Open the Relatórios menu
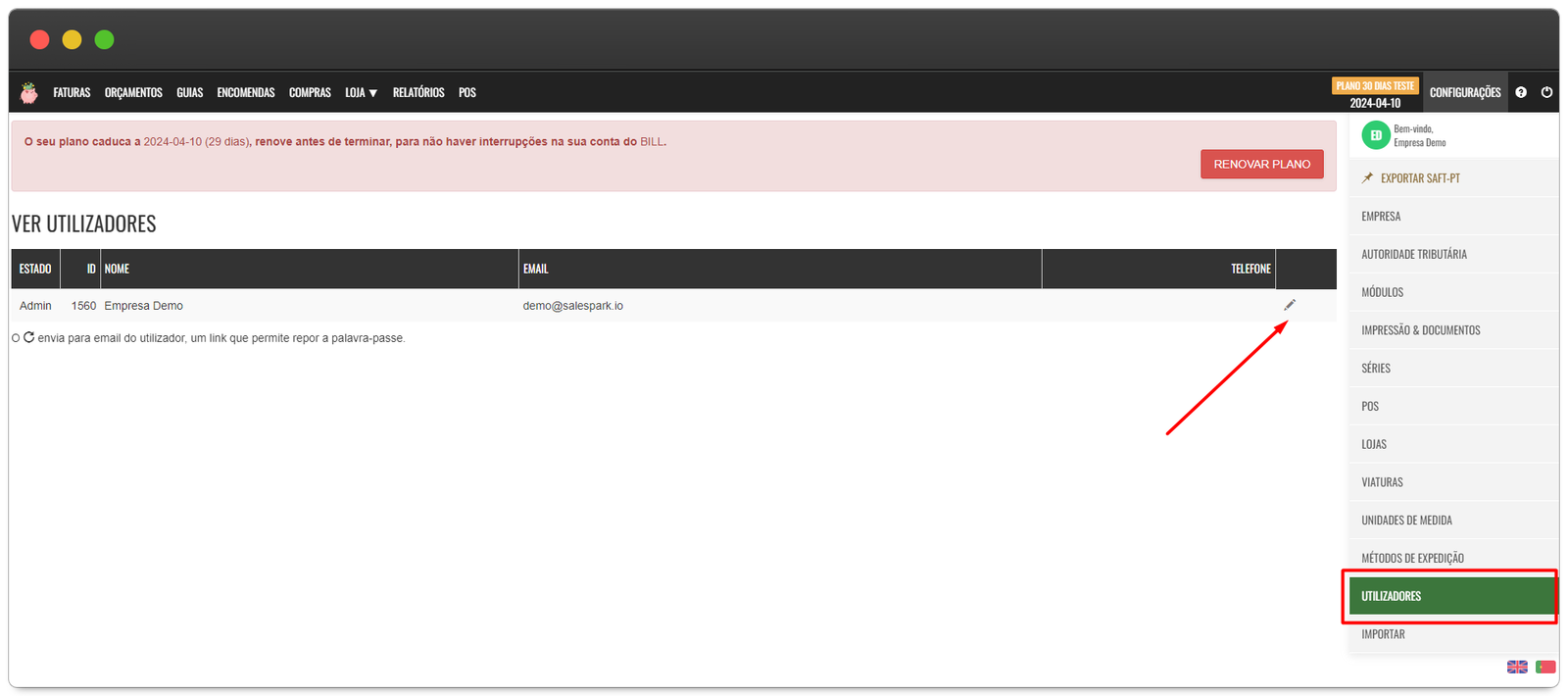 [418, 92]
